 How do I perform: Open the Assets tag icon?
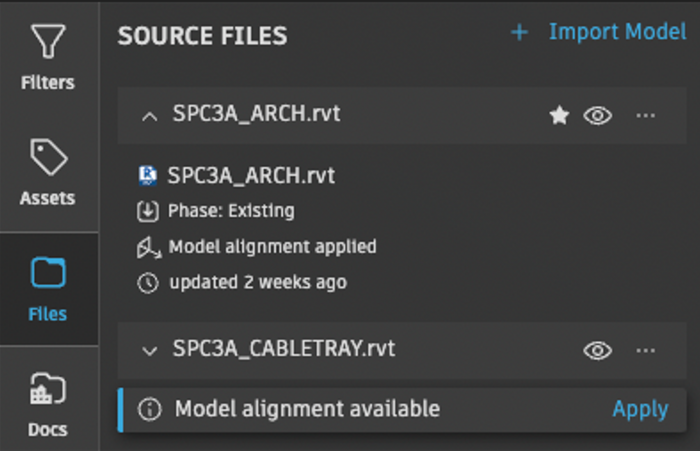[48, 158]
